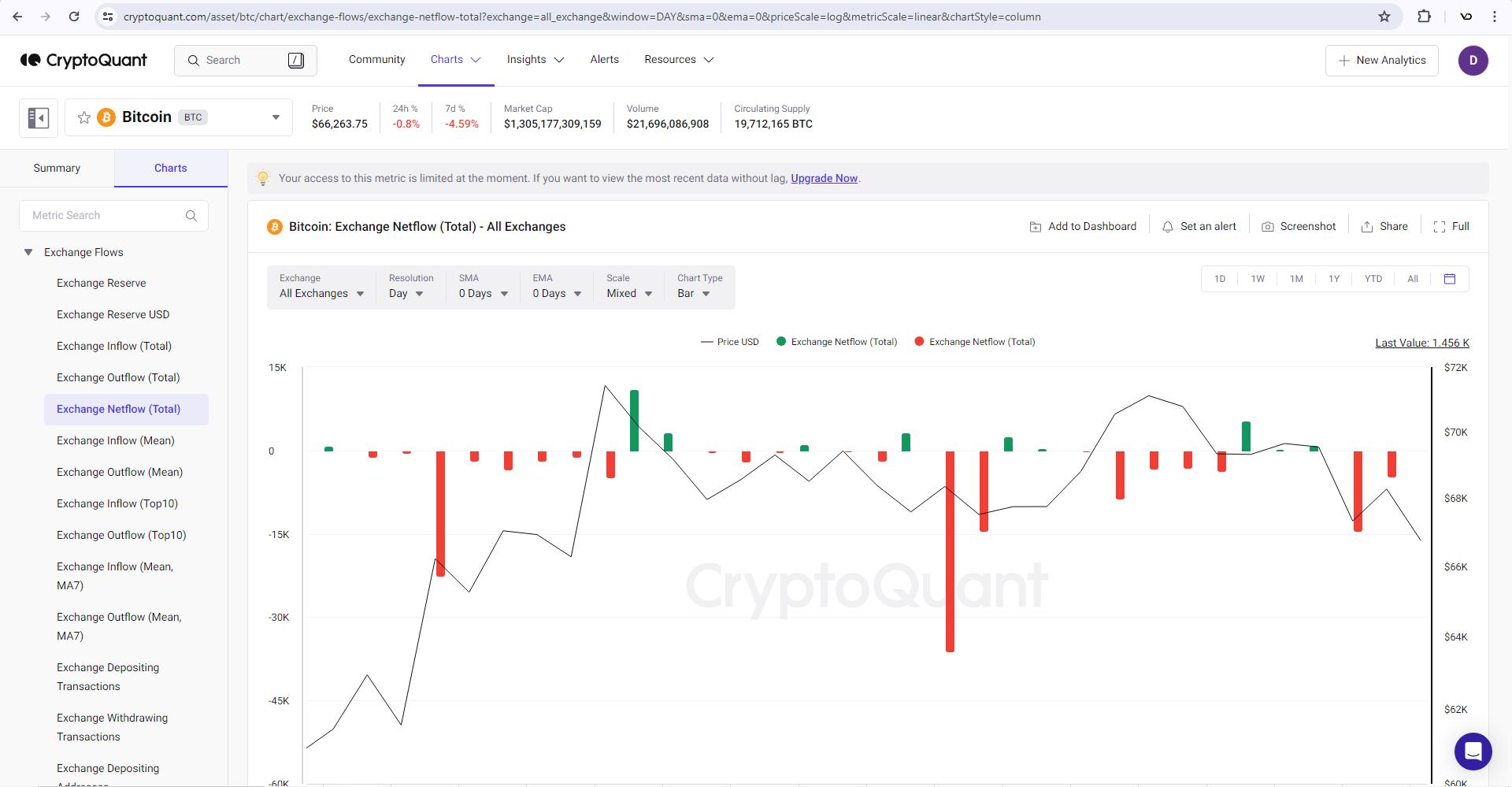Open the Alerts nav item
1512x787 pixels.
click(x=604, y=60)
